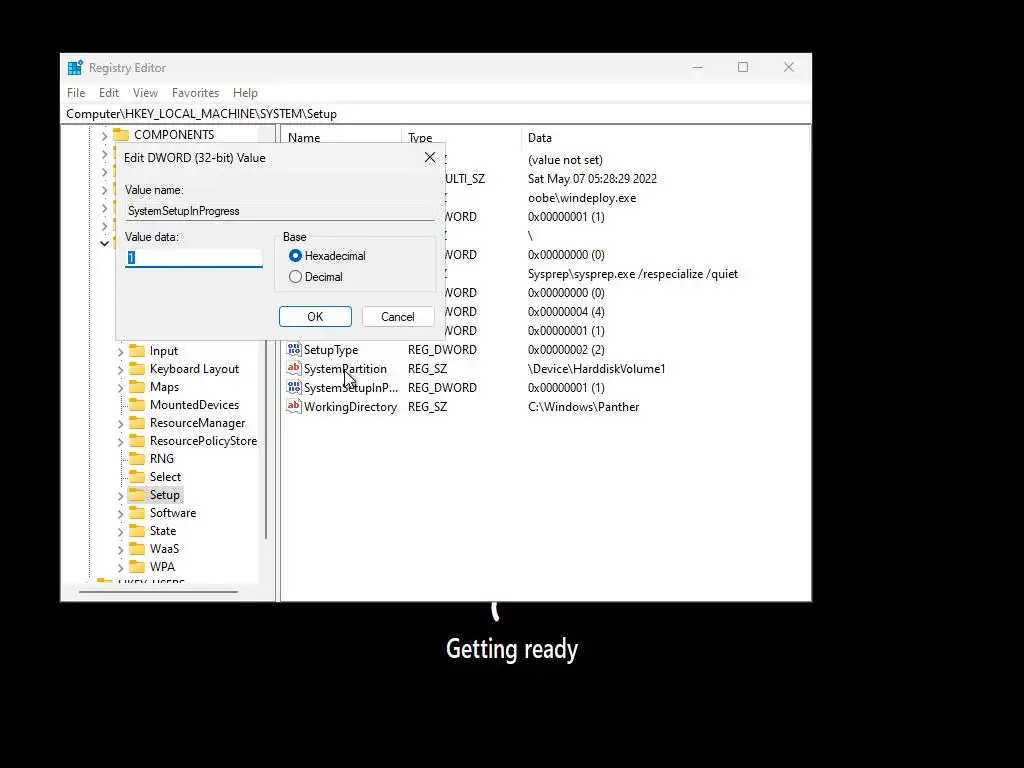Click the tree pane horizontal scrollbar
This screenshot has width=1024, height=768.
[x=158, y=592]
